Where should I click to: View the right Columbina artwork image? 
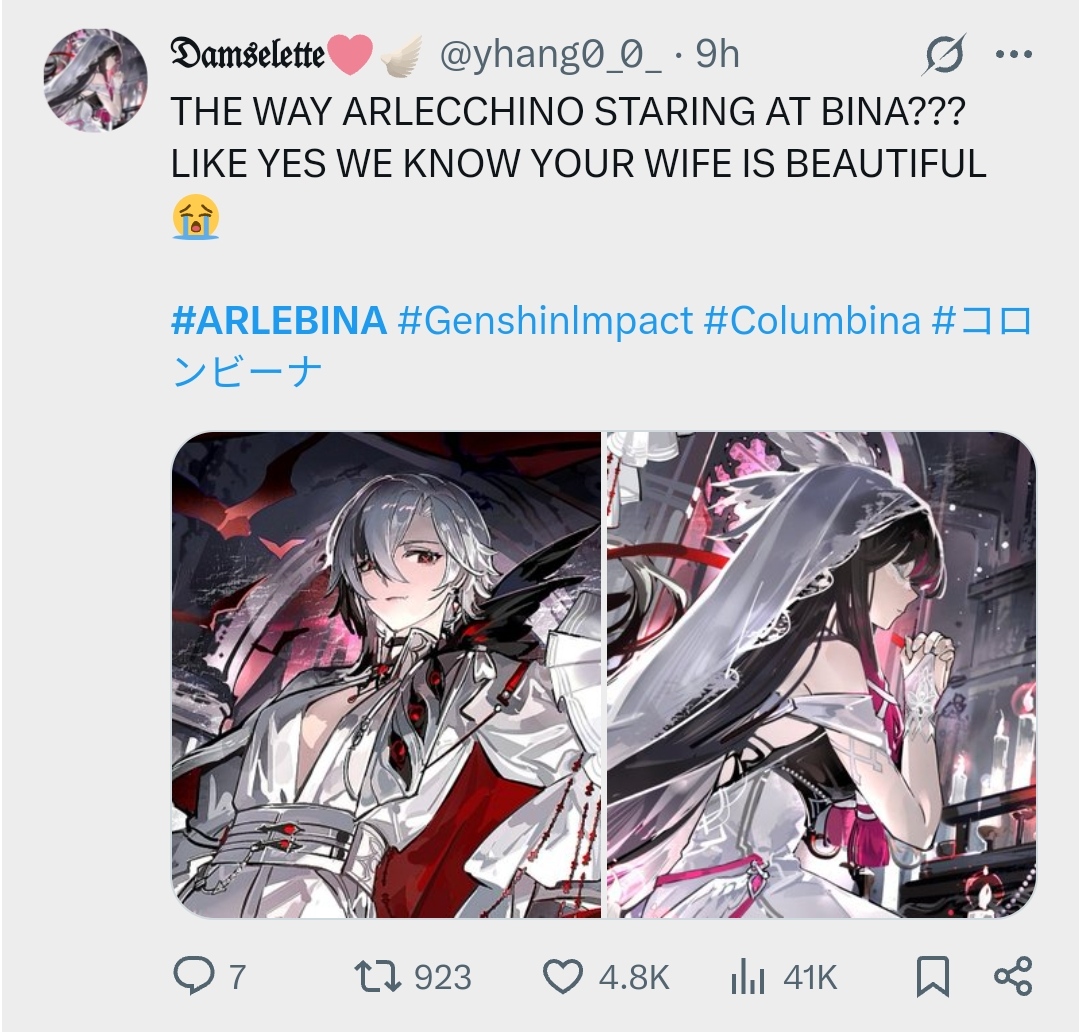pos(821,674)
